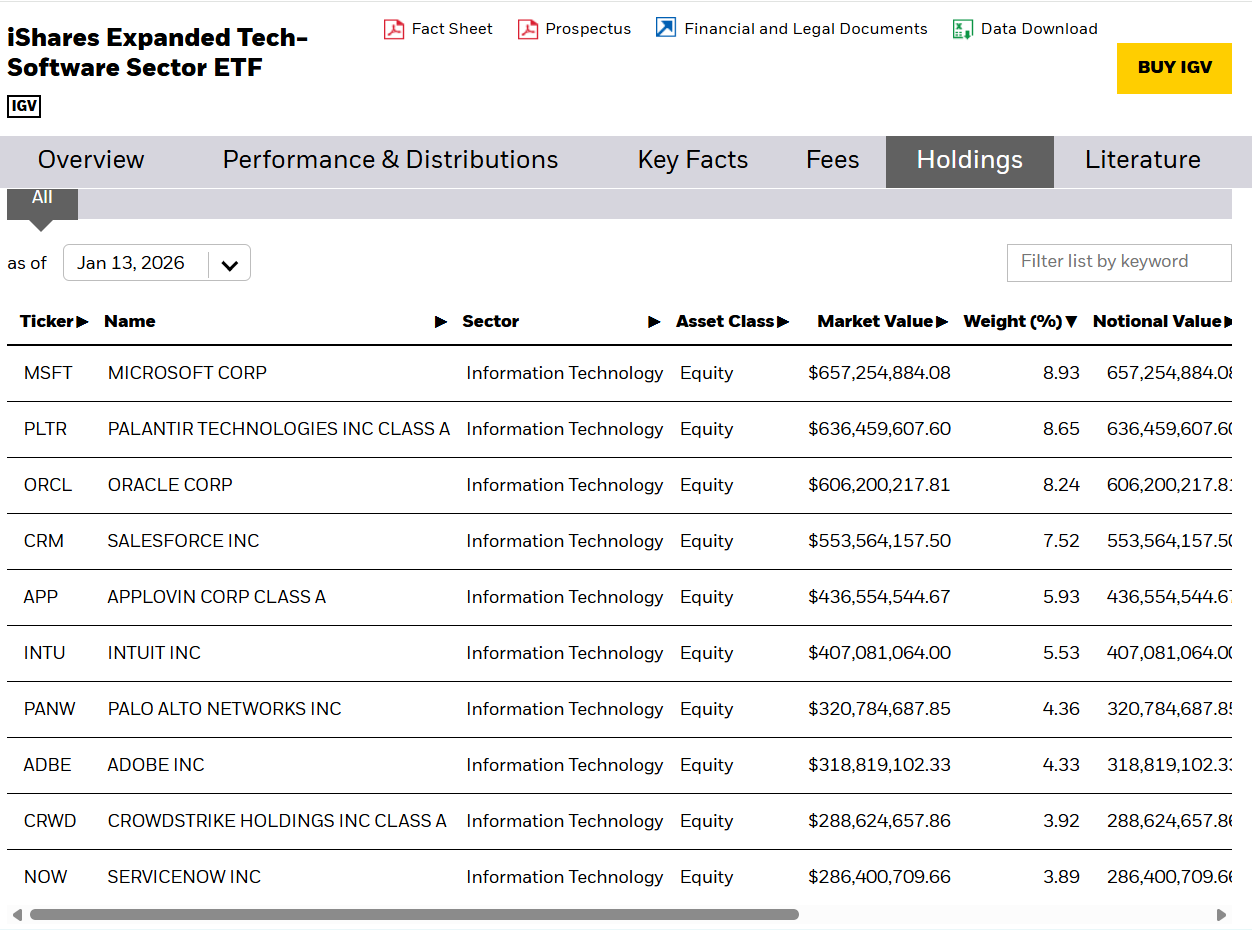Click the PANW ticker cell

pos(50,709)
